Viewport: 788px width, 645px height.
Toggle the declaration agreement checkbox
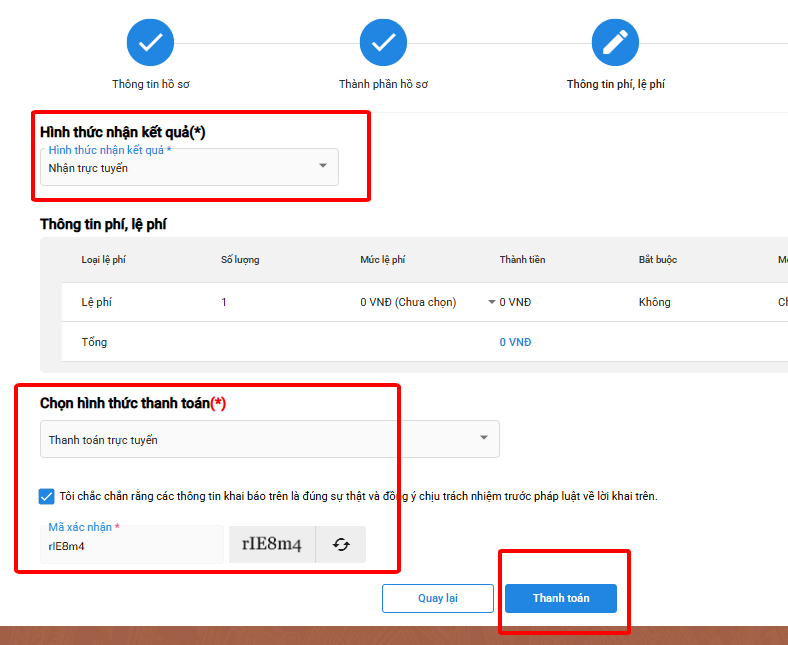tap(47, 496)
